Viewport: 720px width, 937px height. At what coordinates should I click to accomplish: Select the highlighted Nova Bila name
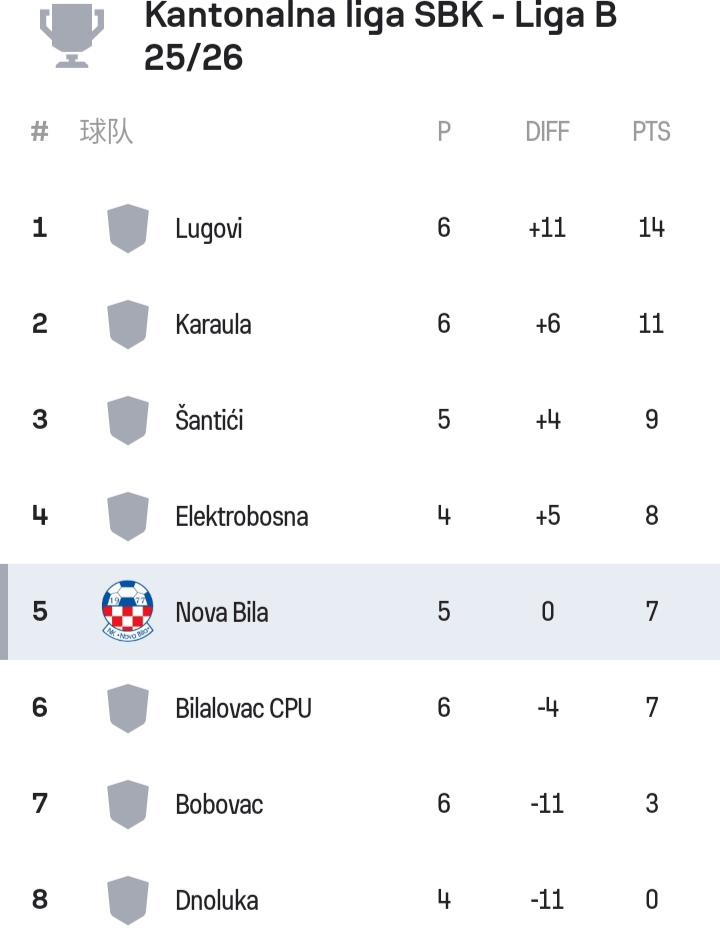tap(221, 612)
